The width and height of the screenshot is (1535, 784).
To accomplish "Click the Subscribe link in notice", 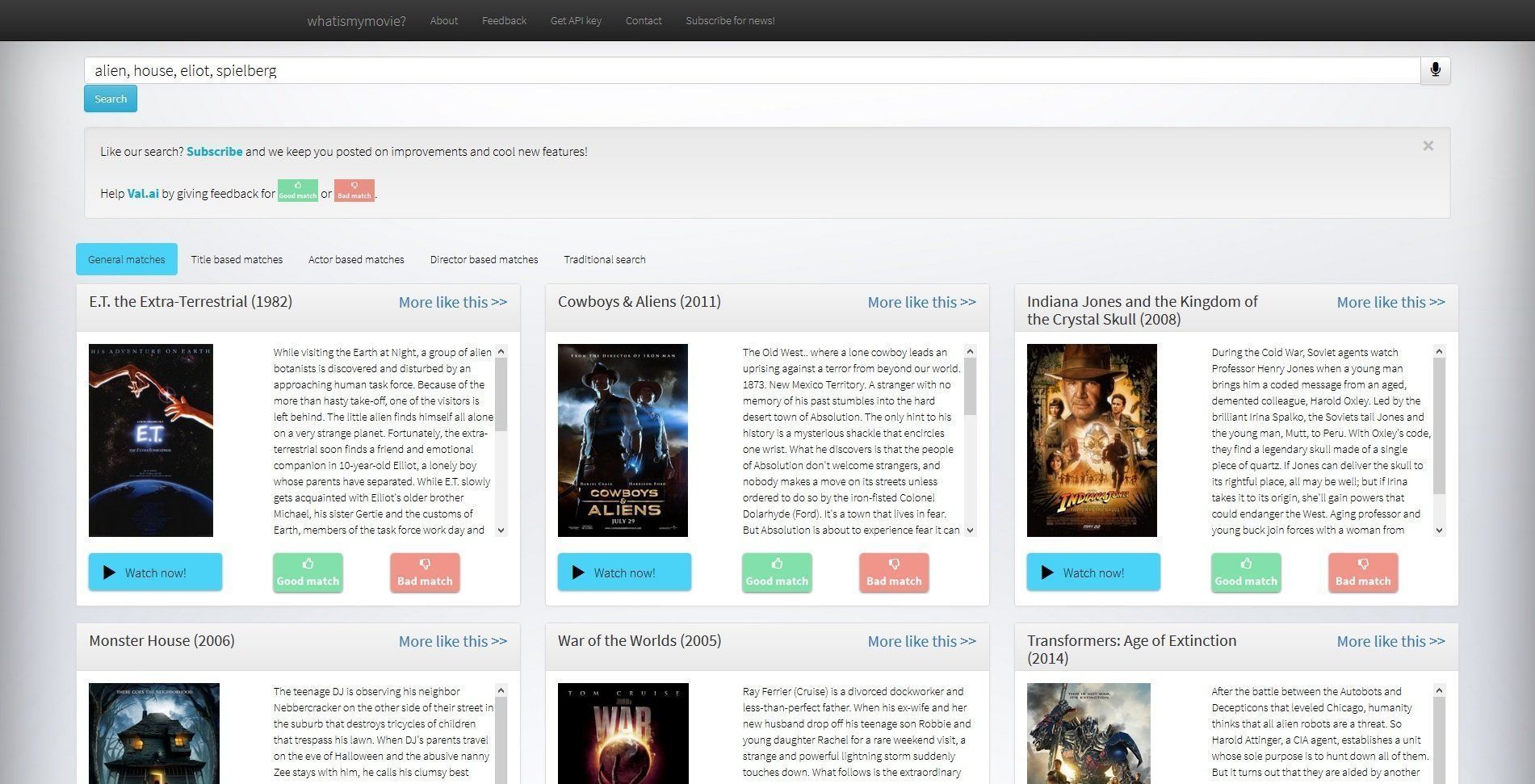I will 214,151.
